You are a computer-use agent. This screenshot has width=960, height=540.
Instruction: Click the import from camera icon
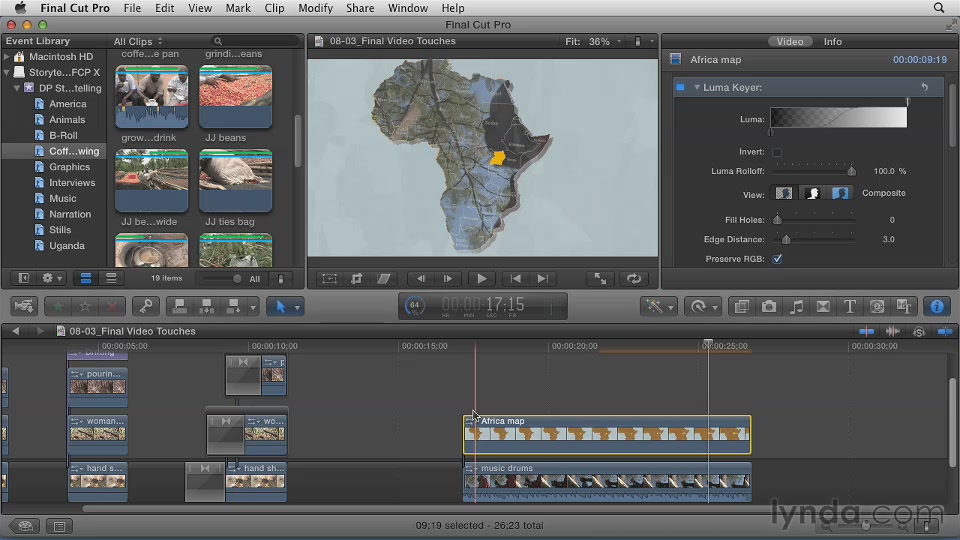pos(24,306)
